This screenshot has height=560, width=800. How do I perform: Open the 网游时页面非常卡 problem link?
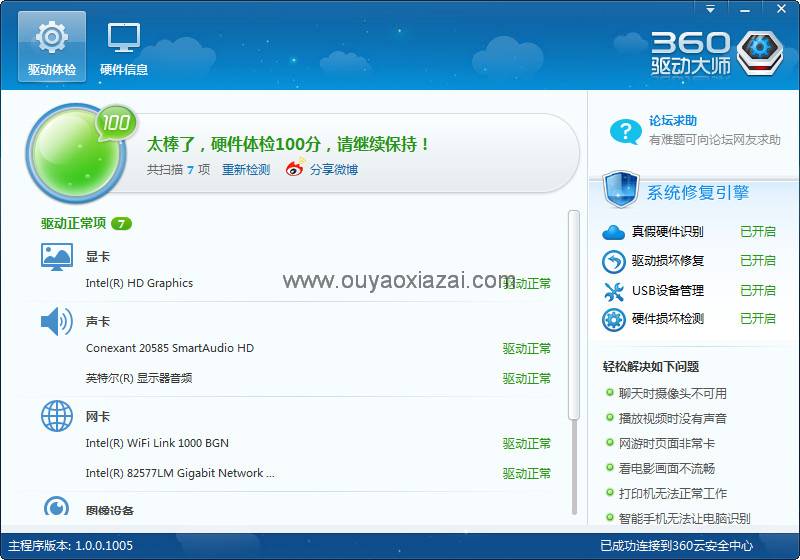(x=666, y=443)
